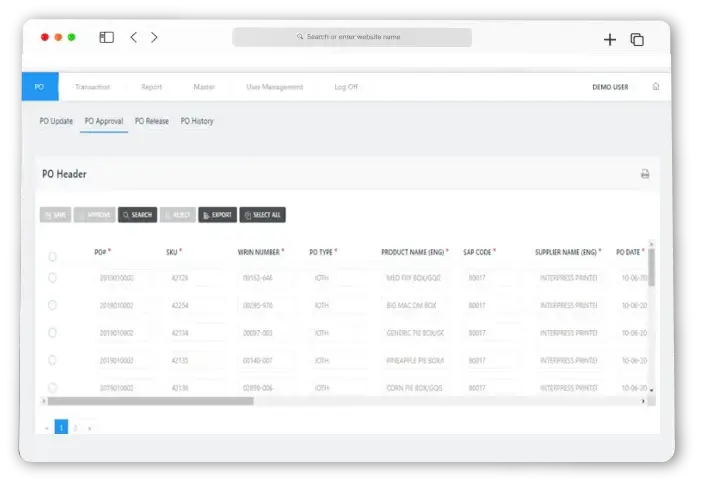
Task: Select row for BIG MAC.OM BOX
Action: tap(53, 305)
